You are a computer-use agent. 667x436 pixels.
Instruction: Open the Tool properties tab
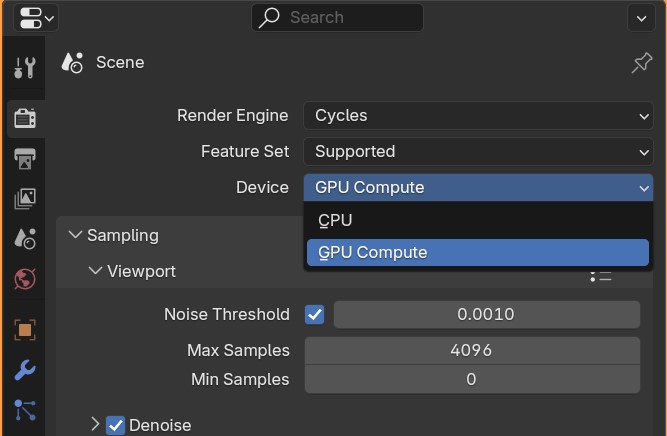[x=25, y=67]
